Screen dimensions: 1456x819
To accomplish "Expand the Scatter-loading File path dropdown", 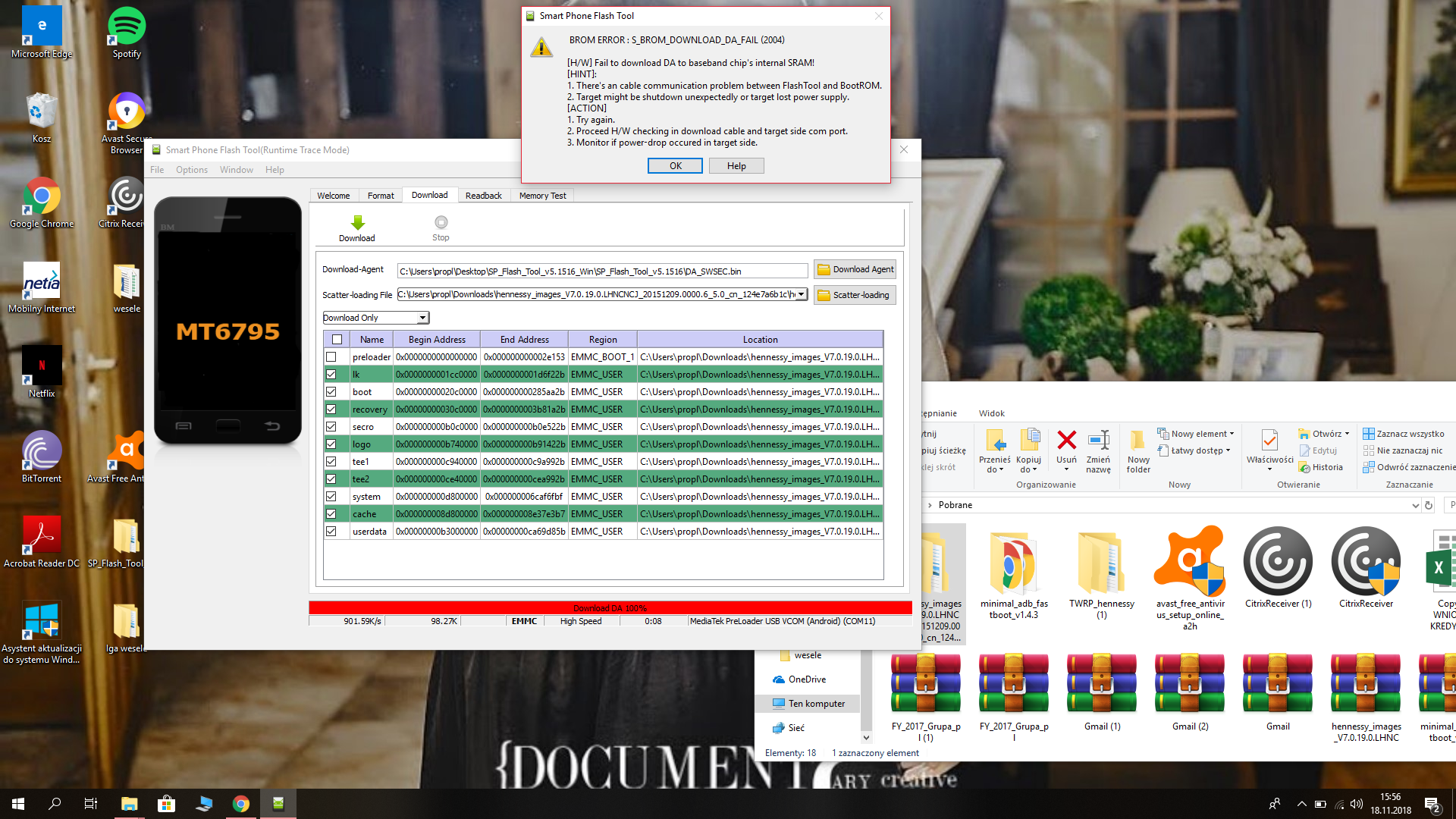I will (x=801, y=294).
